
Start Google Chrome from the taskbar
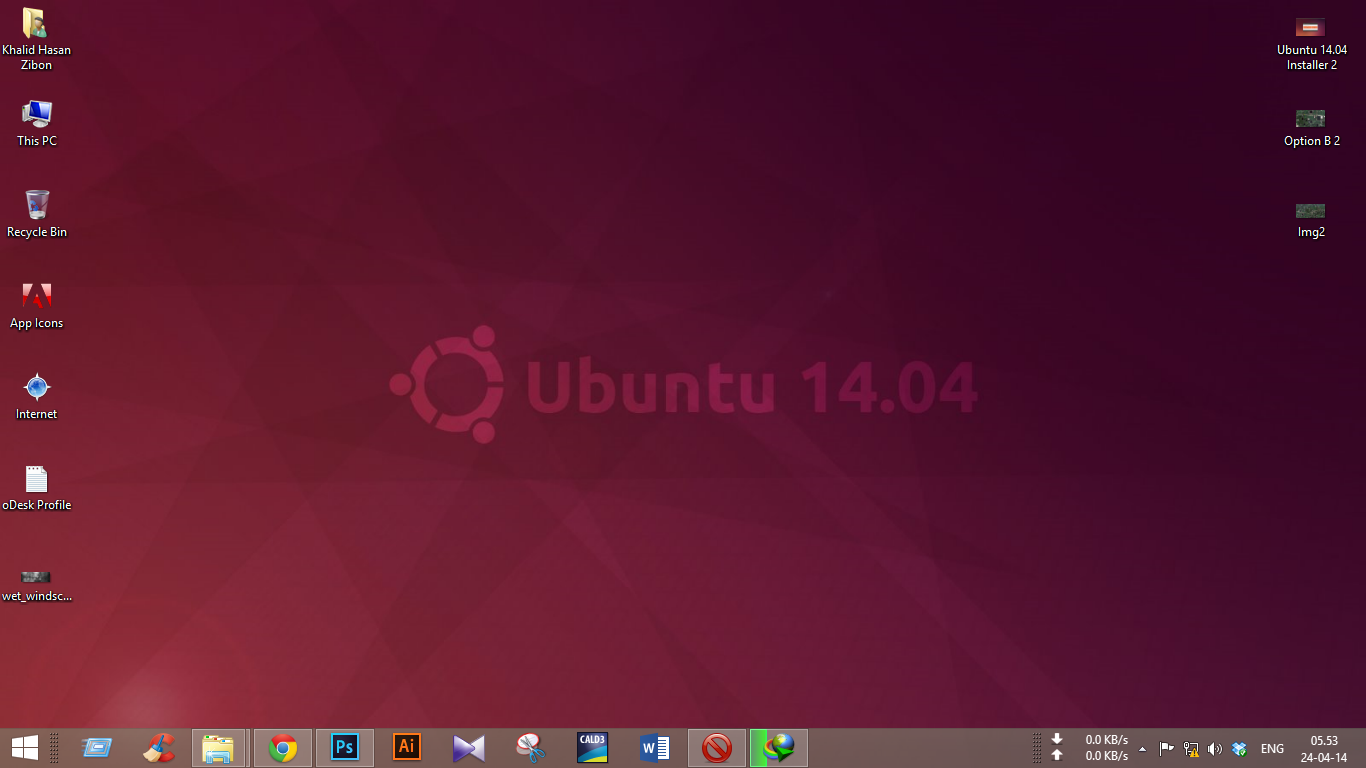[x=282, y=747]
